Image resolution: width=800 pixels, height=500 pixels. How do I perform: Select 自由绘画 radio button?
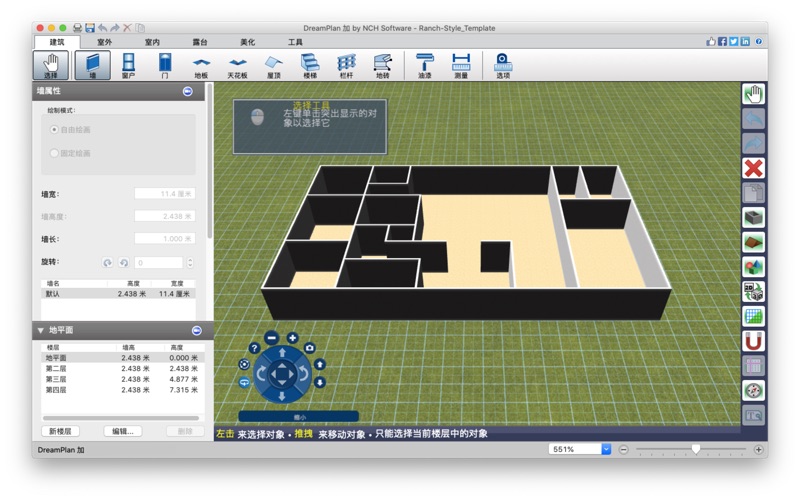[x=54, y=130]
